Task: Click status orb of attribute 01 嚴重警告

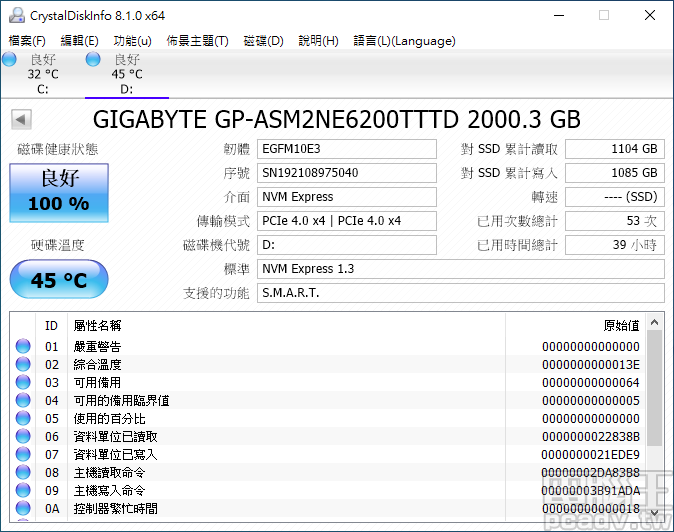Action: pos(23,346)
